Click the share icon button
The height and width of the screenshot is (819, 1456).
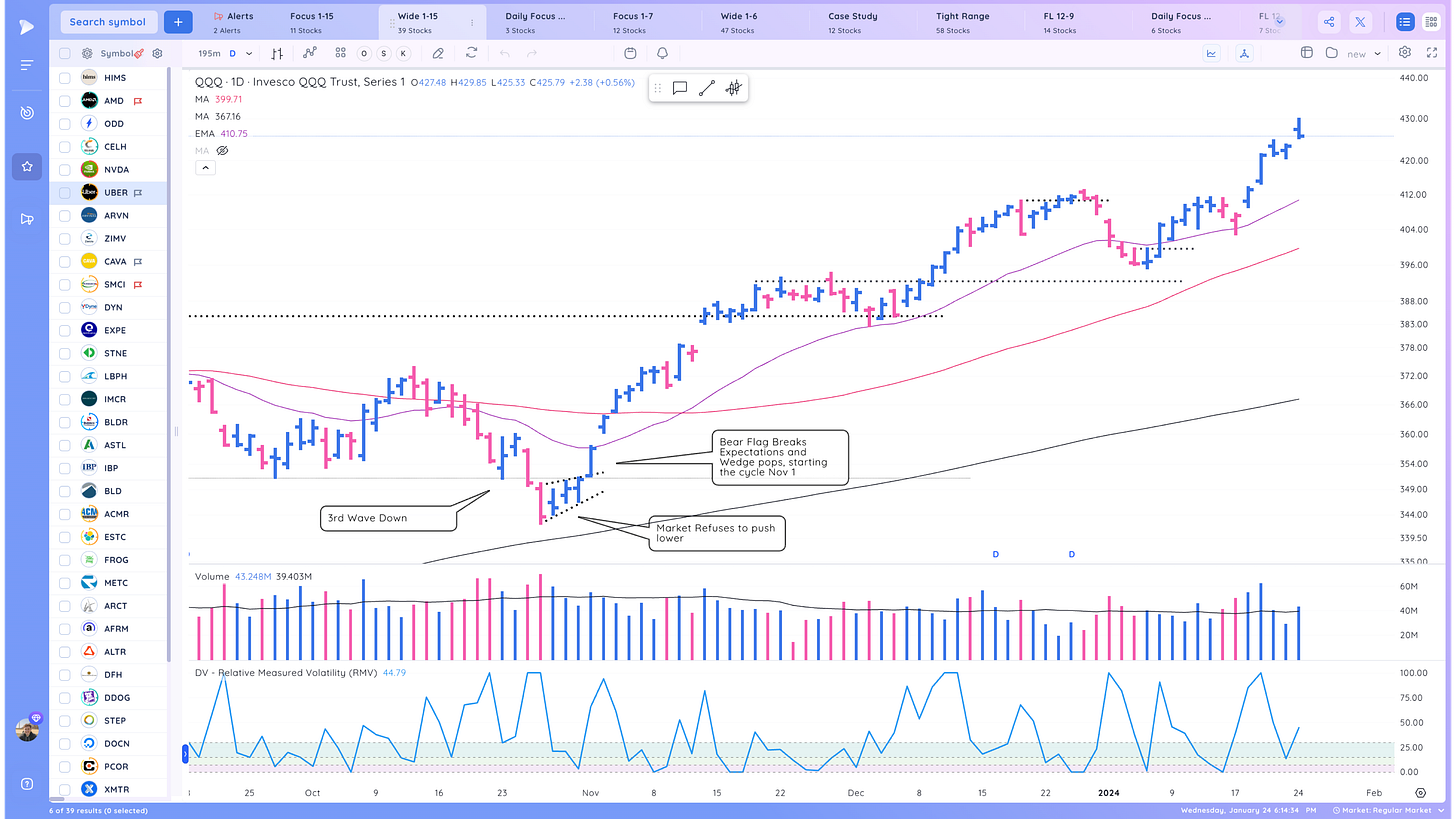point(1328,22)
